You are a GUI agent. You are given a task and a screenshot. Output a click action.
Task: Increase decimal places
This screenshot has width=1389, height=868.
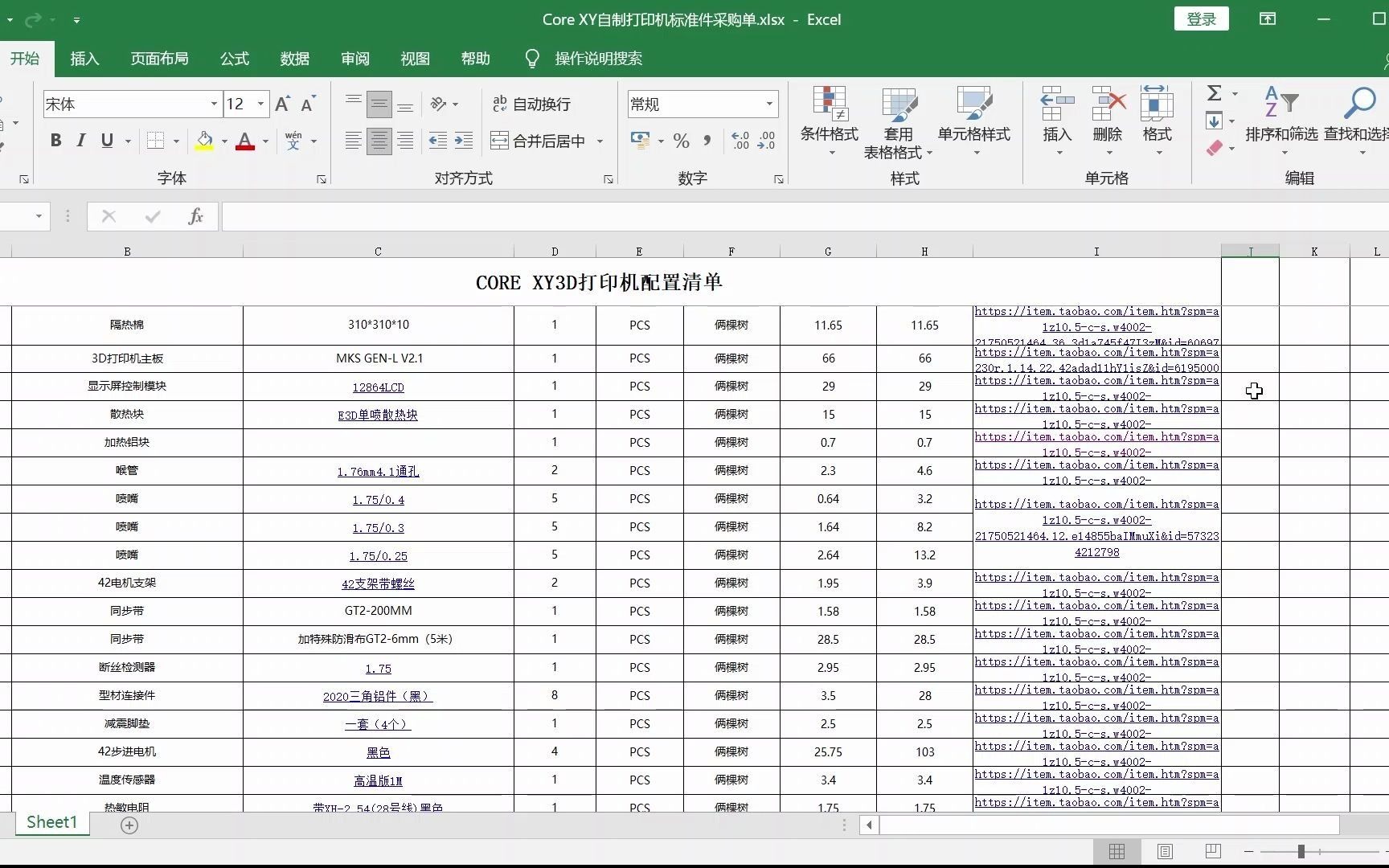pyautogui.click(x=740, y=141)
